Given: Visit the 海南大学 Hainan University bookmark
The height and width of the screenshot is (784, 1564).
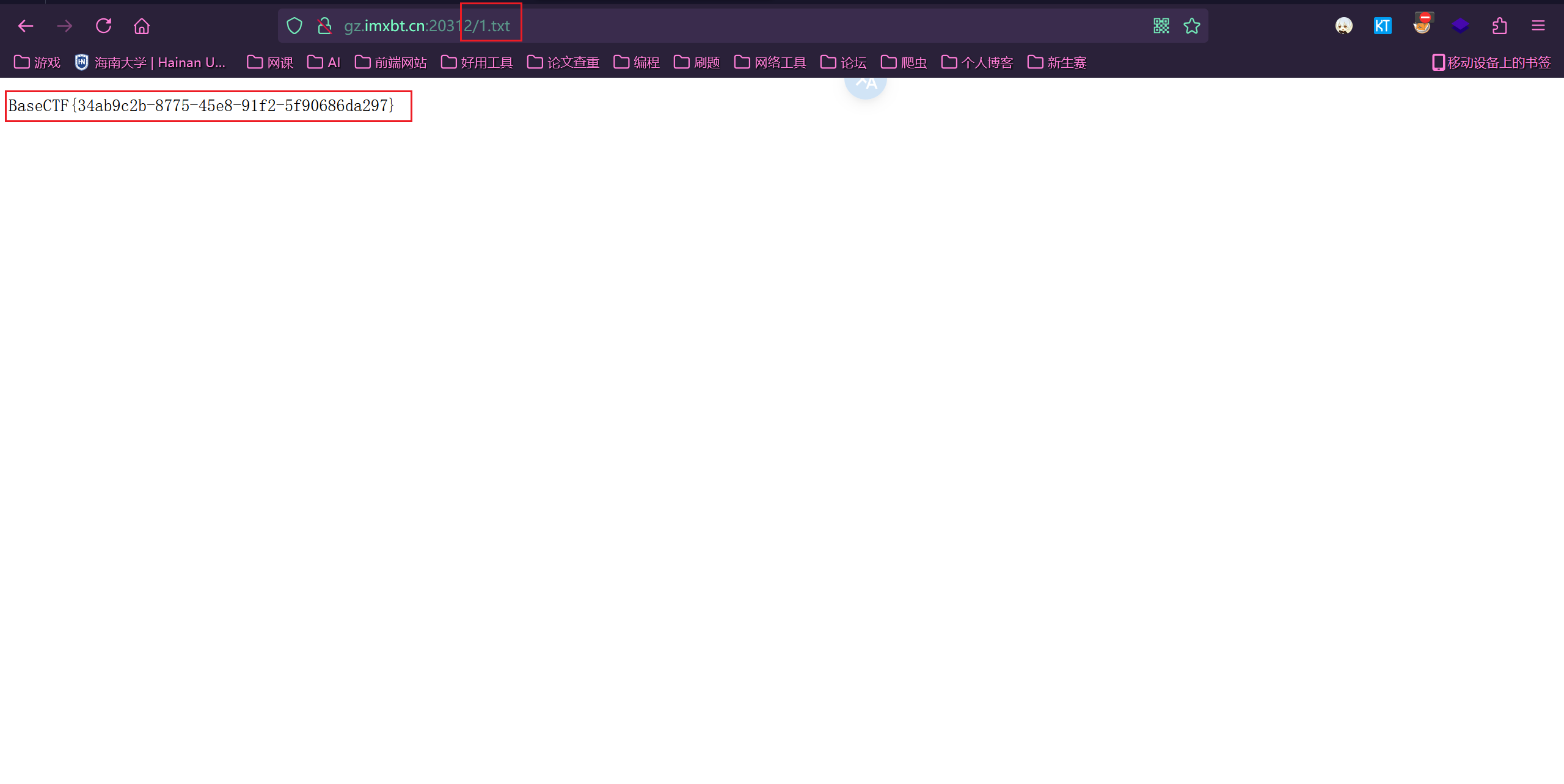Looking at the screenshot, I should 151,62.
